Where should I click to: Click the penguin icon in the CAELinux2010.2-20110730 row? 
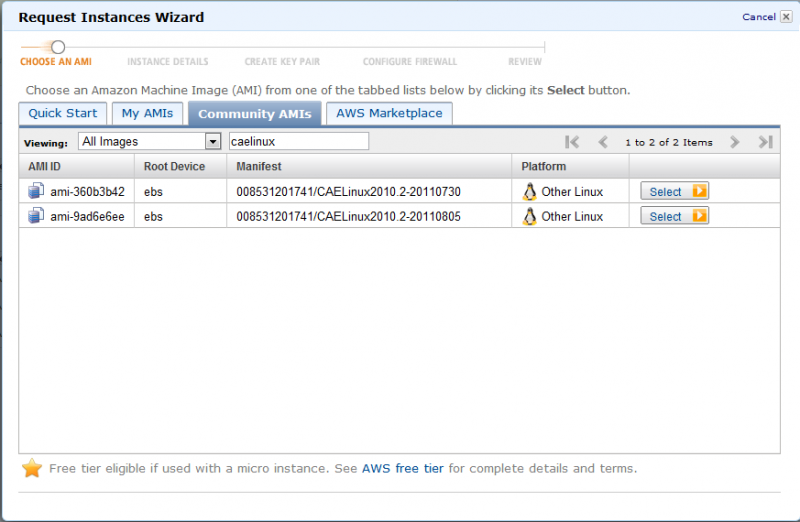[x=530, y=191]
